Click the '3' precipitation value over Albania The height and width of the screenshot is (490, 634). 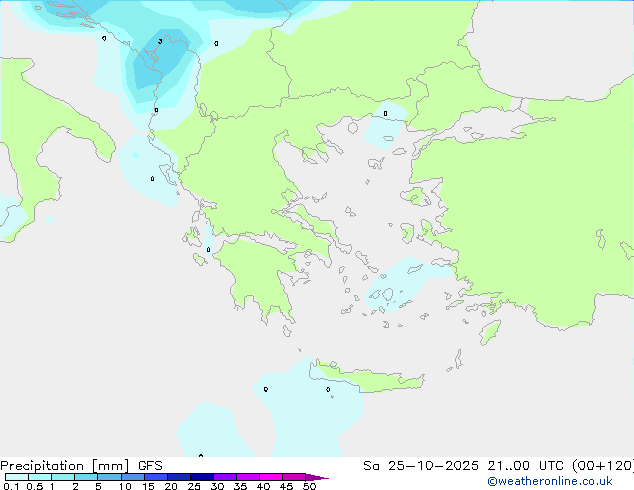point(161,41)
